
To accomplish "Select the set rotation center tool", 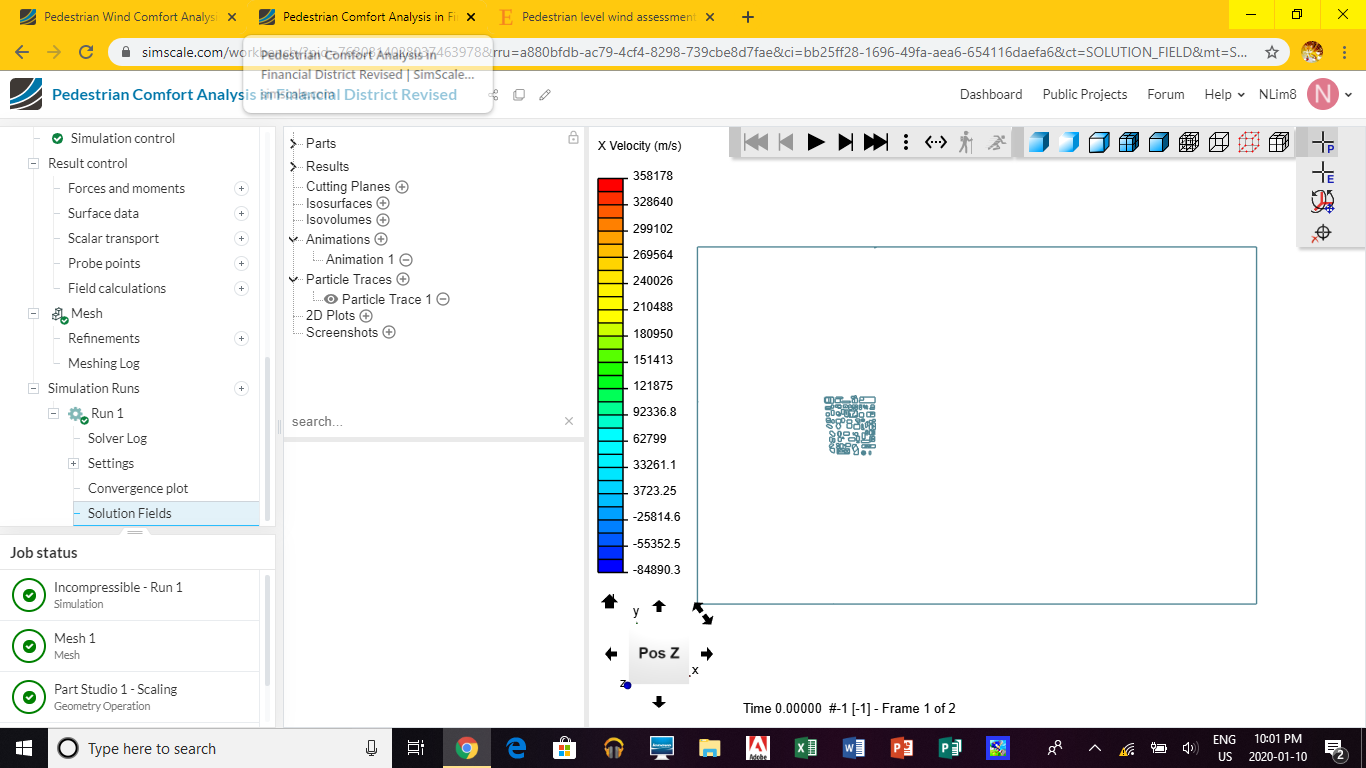I will (x=1323, y=202).
